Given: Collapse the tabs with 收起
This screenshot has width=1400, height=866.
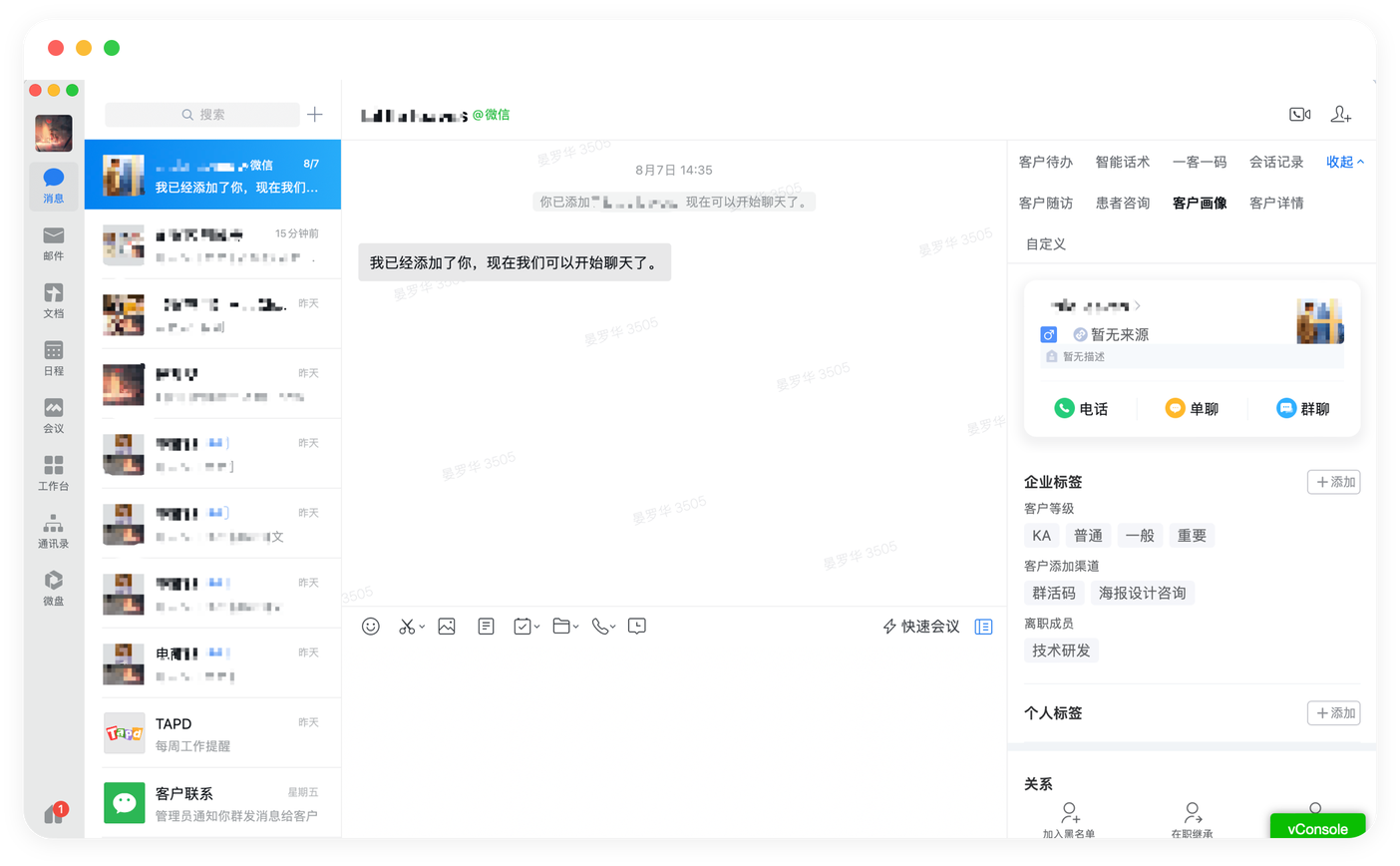Looking at the screenshot, I should pos(1344,162).
